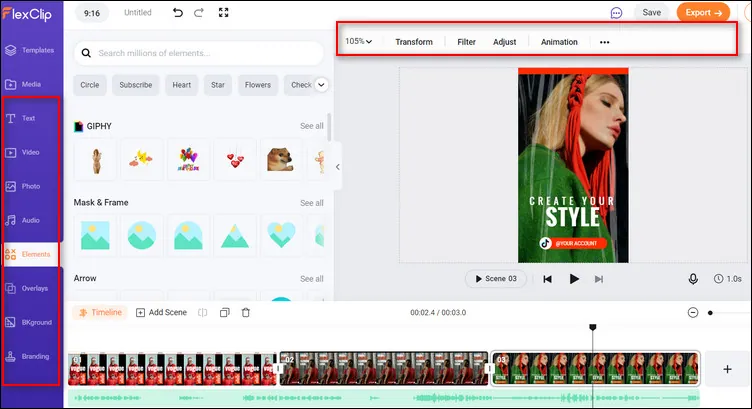The image size is (752, 409).
Task: Open the three-dots more options menu
Action: pos(604,42)
